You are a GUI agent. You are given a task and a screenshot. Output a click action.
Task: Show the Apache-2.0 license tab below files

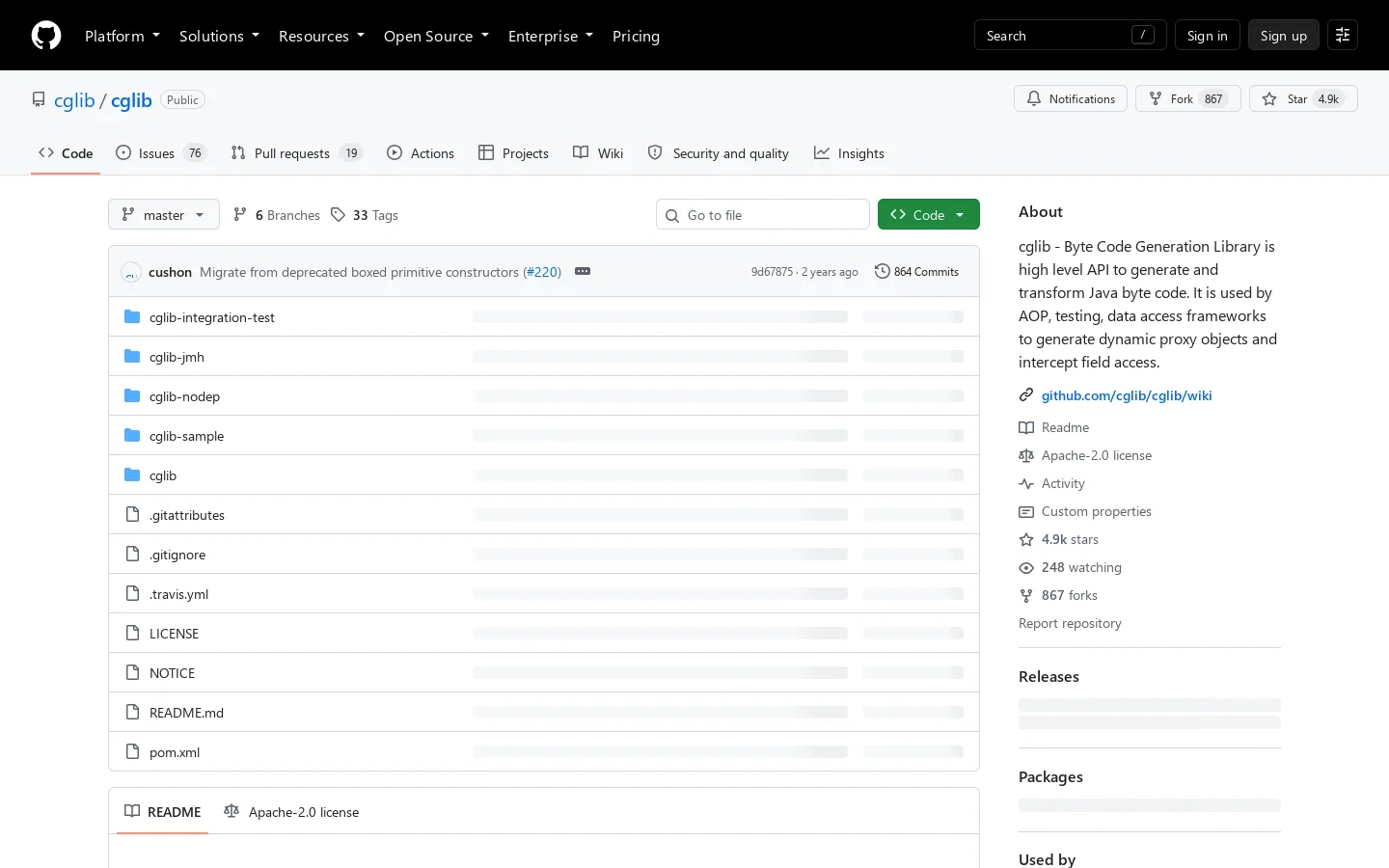coord(291,812)
